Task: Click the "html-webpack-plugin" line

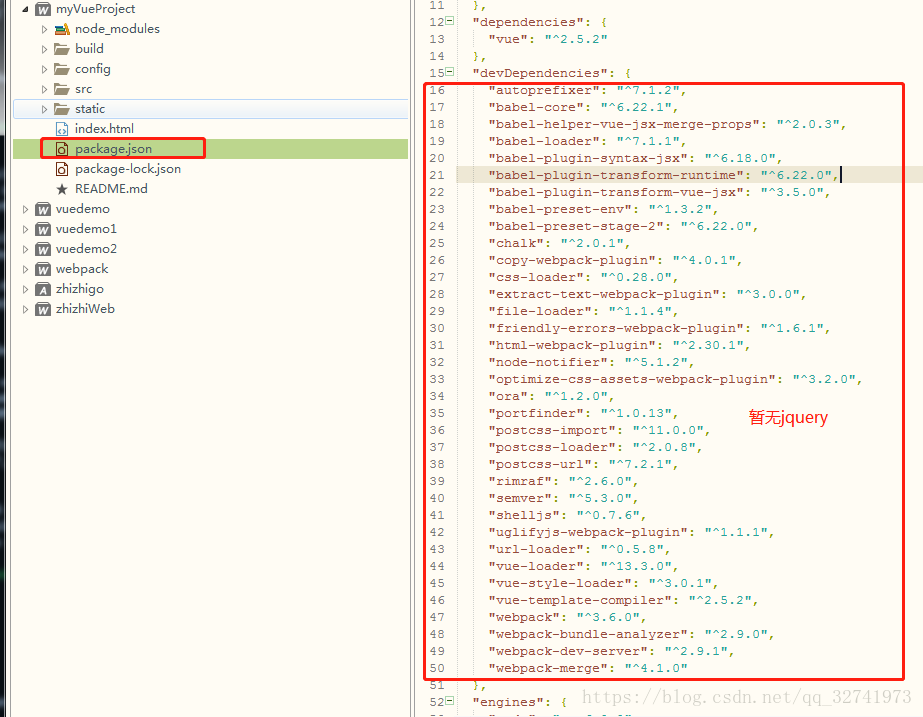Action: (619, 345)
